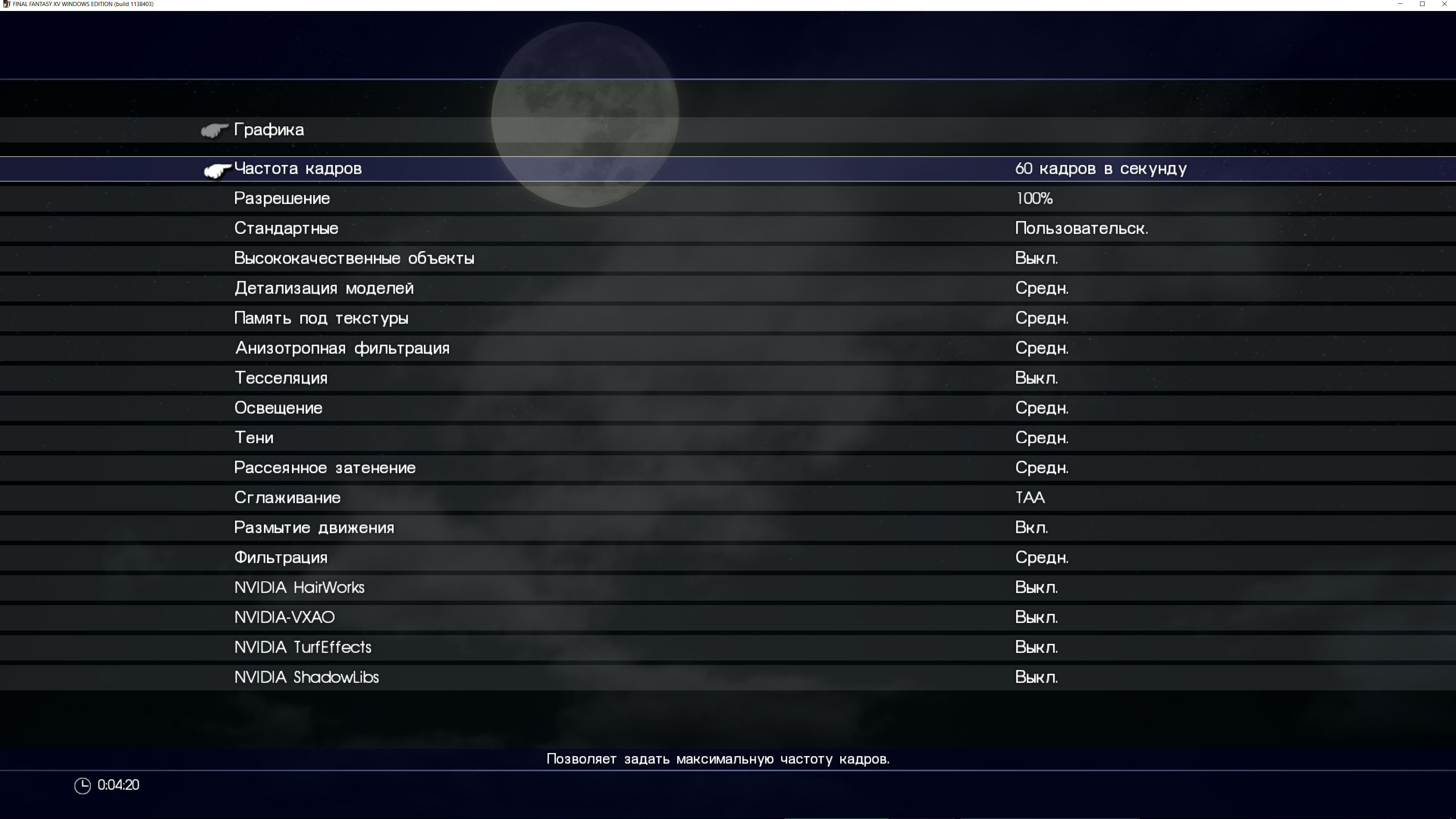Screen dimensions: 1456x819
Task: Change the 60 кадров в секунду value
Action: point(1100,169)
